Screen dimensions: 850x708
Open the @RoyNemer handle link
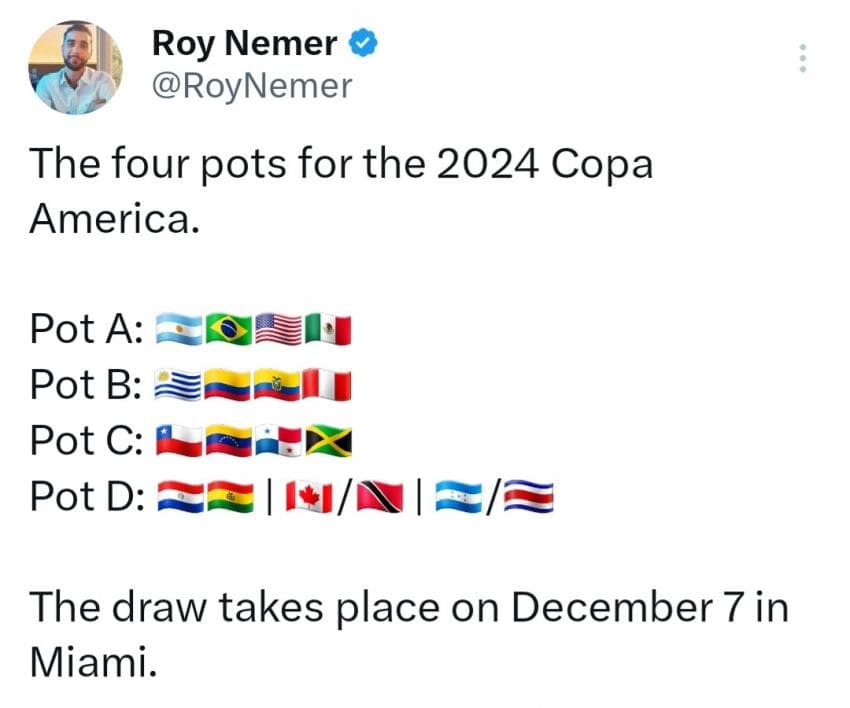pos(251,86)
